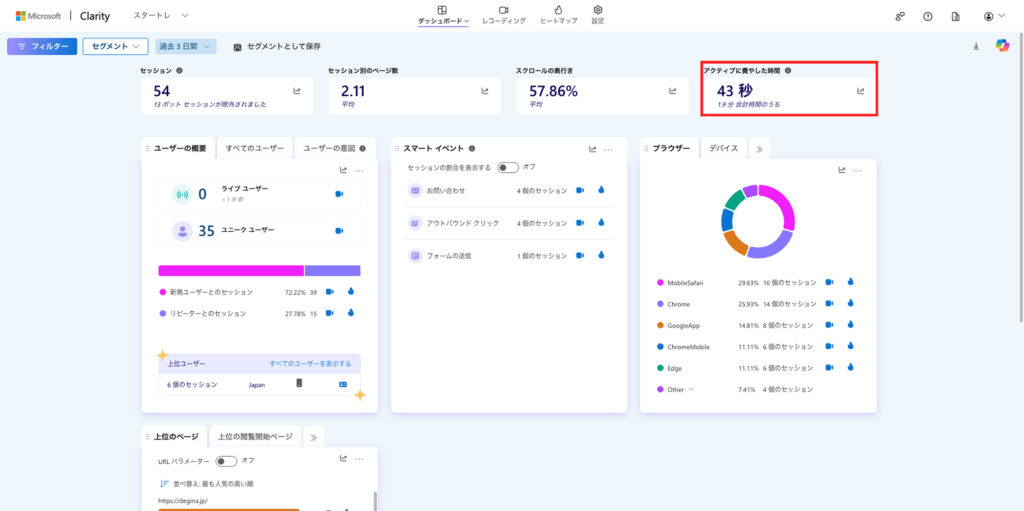Screen dimensions: 1024x511
Task: Click the download icon near Copilot
Action: pyautogui.click(x=976, y=46)
